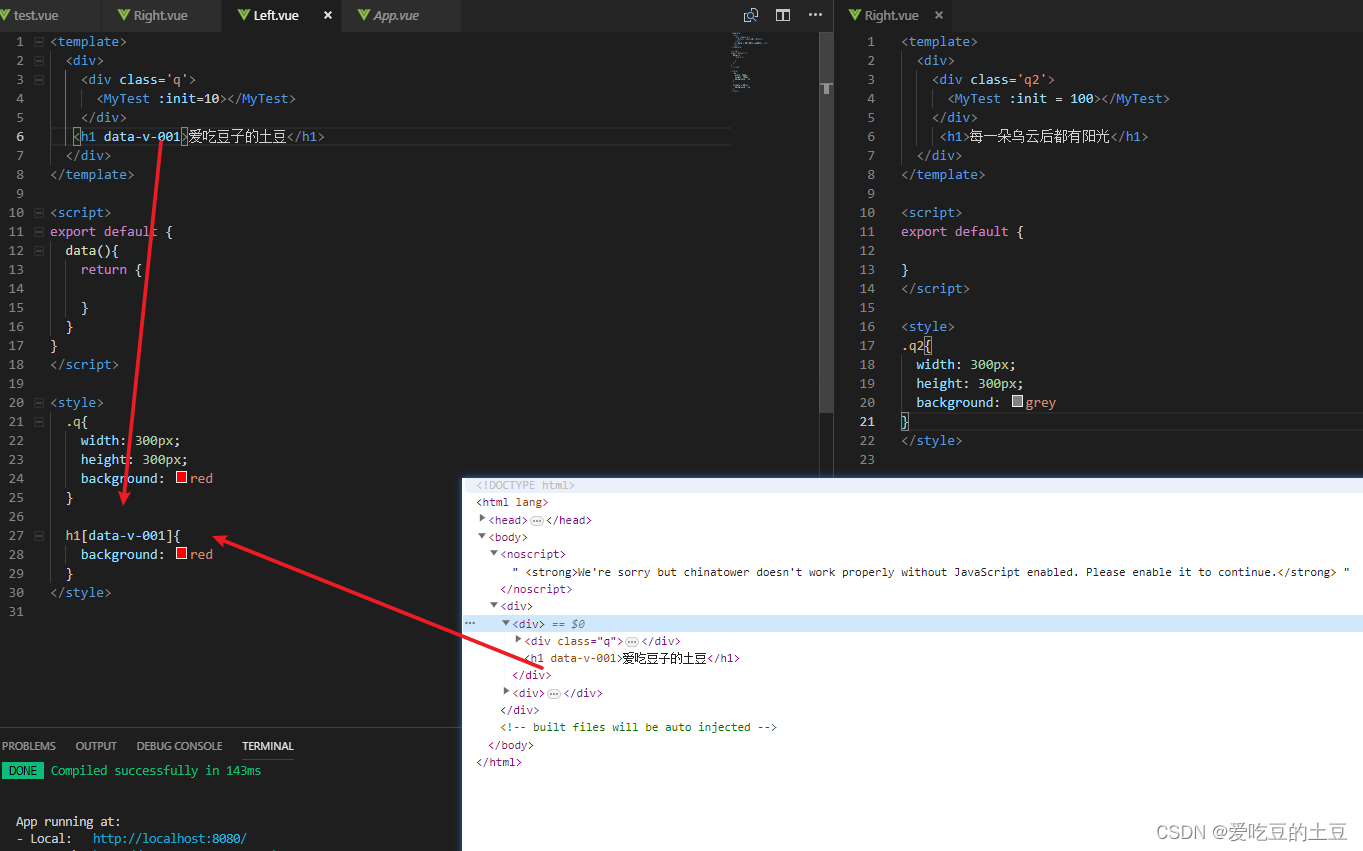Image resolution: width=1363 pixels, height=851 pixels.
Task: Close the Left.vue editor tab
Action: click(x=327, y=15)
